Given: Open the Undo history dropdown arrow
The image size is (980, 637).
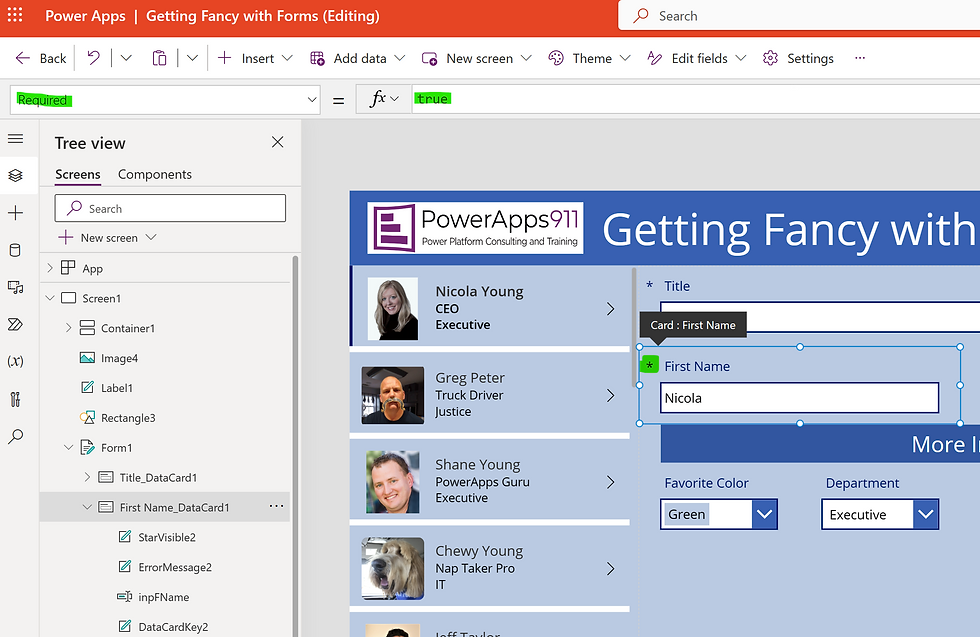Looking at the screenshot, I should (126, 58).
